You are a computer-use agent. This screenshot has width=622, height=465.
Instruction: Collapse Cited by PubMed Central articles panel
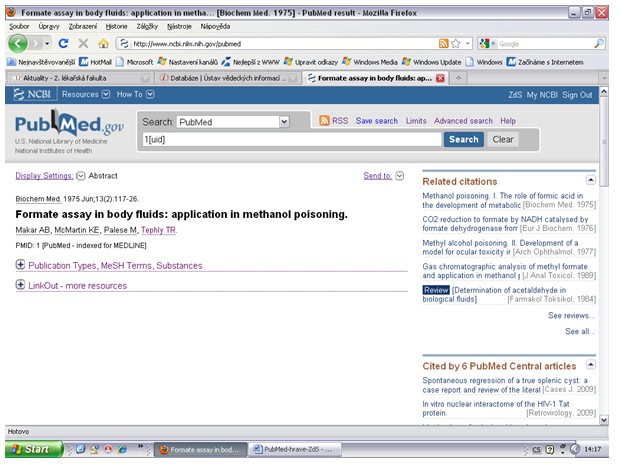[591, 364]
